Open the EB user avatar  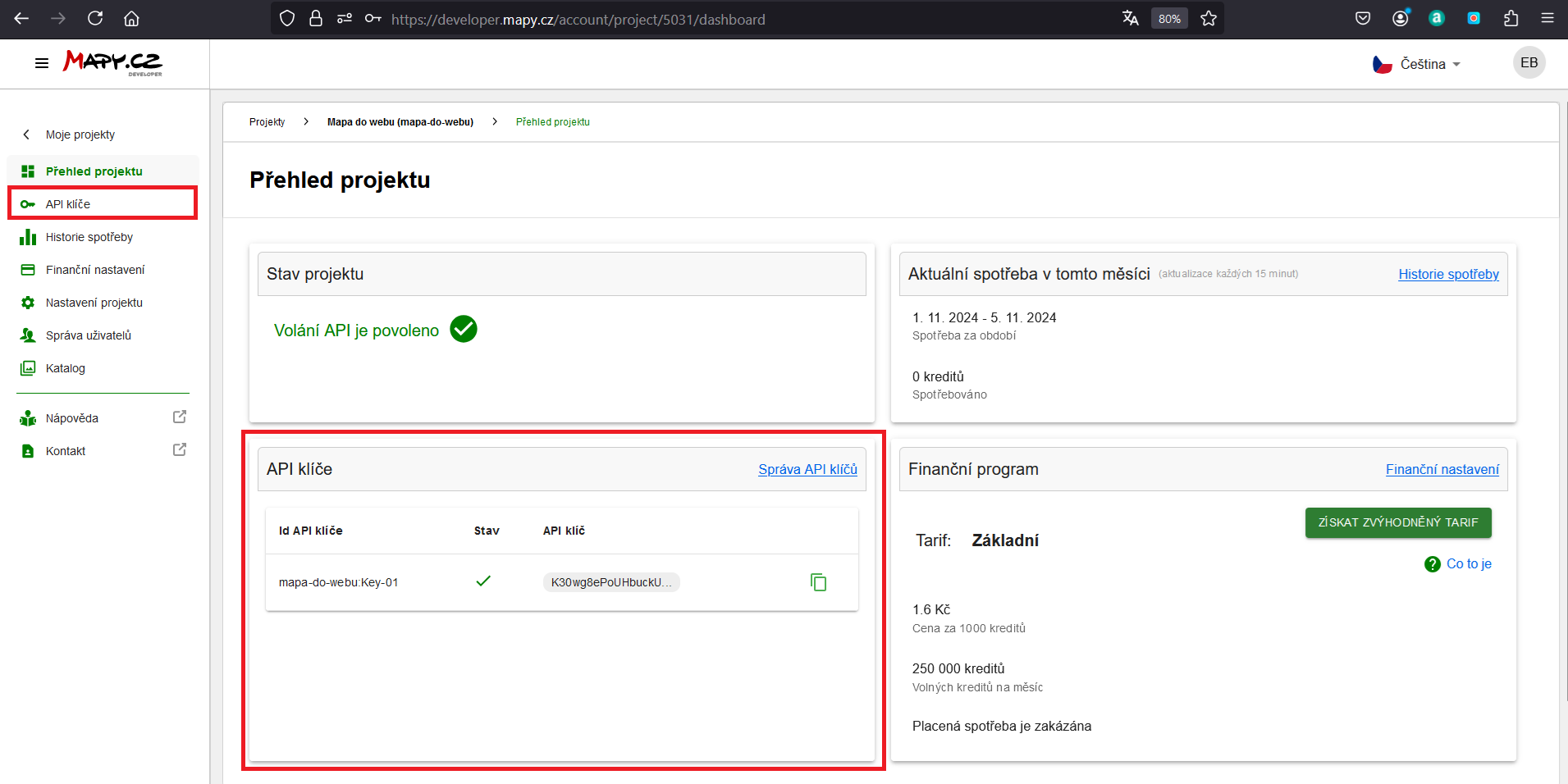tap(1528, 63)
